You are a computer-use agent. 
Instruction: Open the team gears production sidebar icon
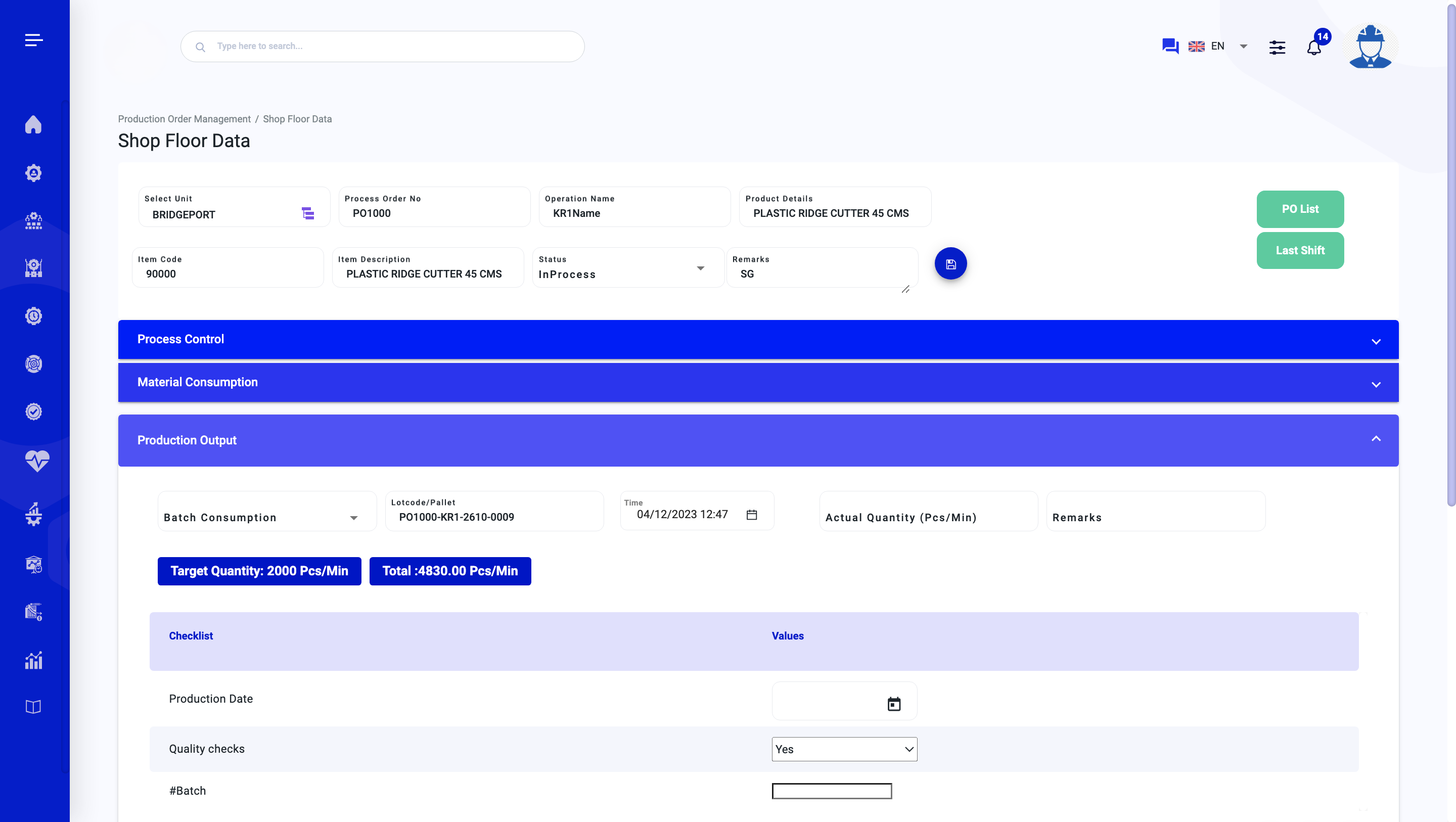[33, 220]
